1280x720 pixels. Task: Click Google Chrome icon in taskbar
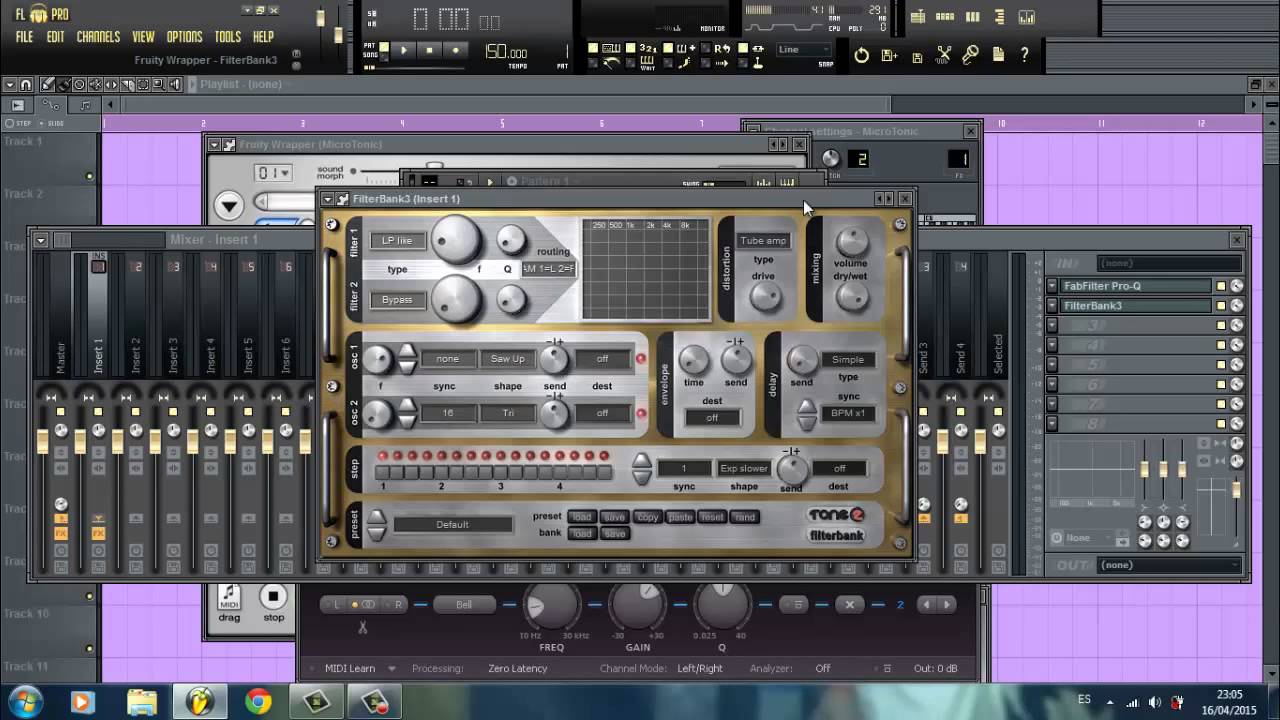(x=258, y=702)
